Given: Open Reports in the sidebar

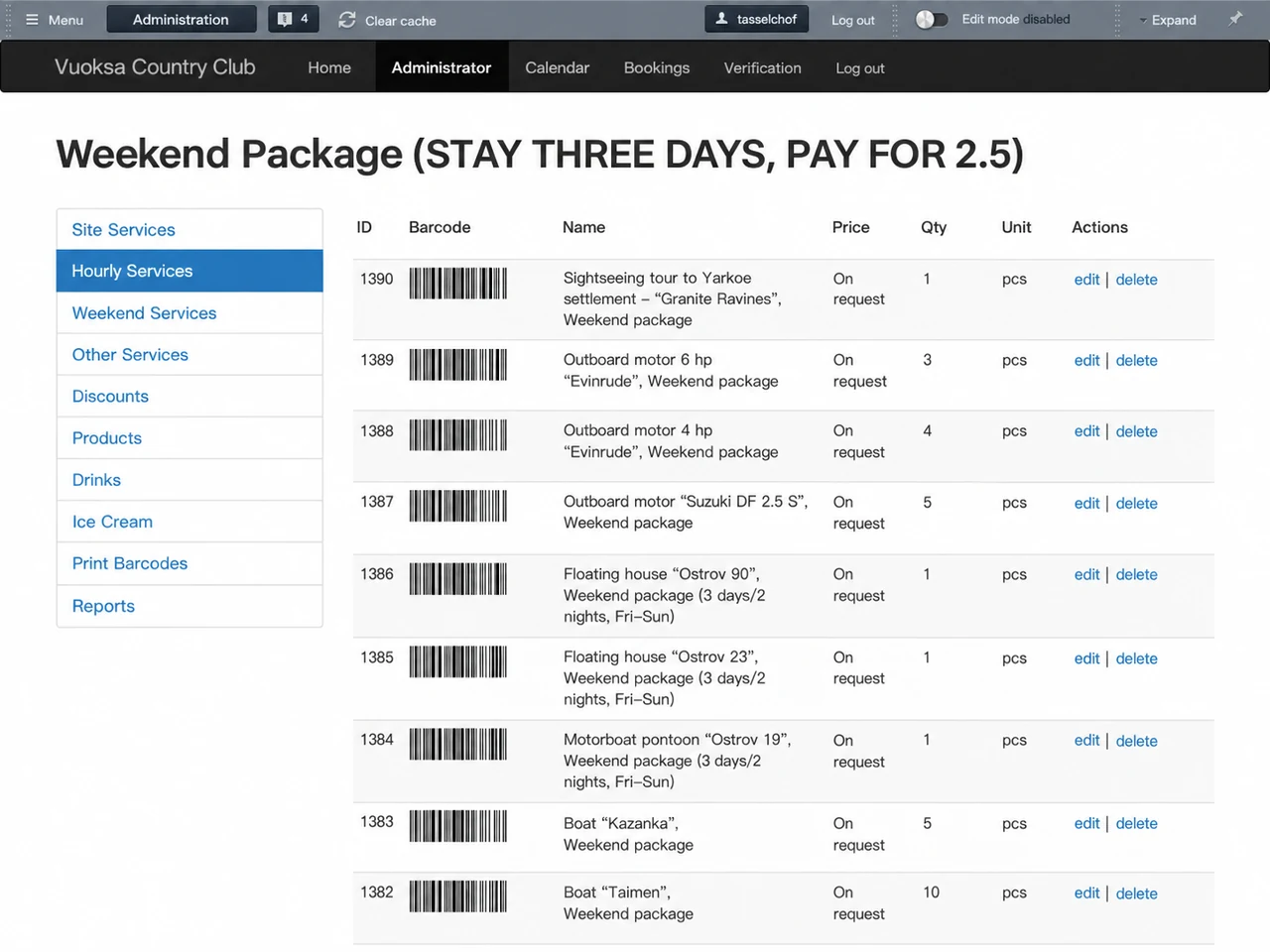Looking at the screenshot, I should coord(190,606).
